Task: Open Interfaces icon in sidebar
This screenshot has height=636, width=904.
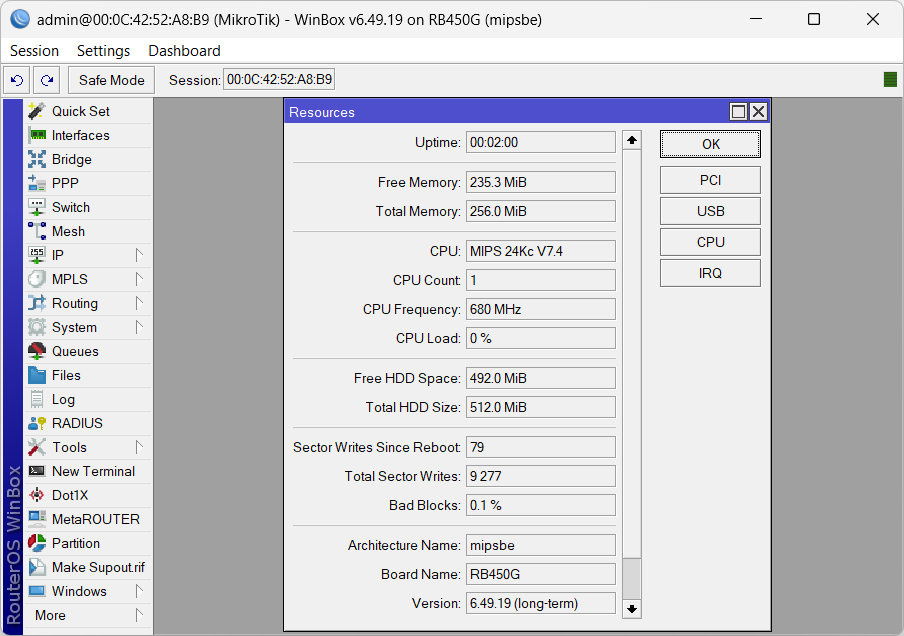Action: pyautogui.click(x=37, y=135)
